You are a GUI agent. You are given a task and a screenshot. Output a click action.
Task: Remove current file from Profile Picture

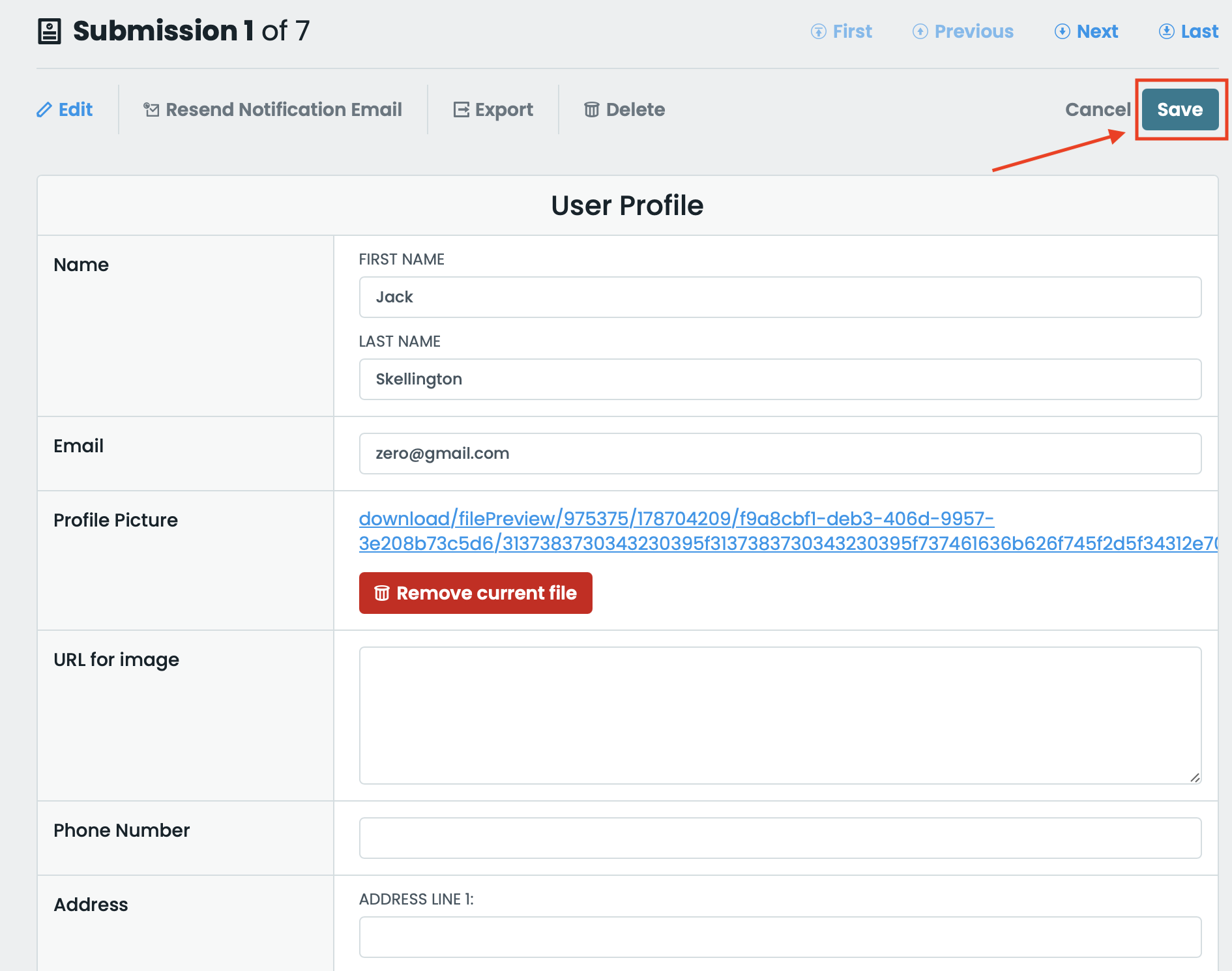[475, 593]
